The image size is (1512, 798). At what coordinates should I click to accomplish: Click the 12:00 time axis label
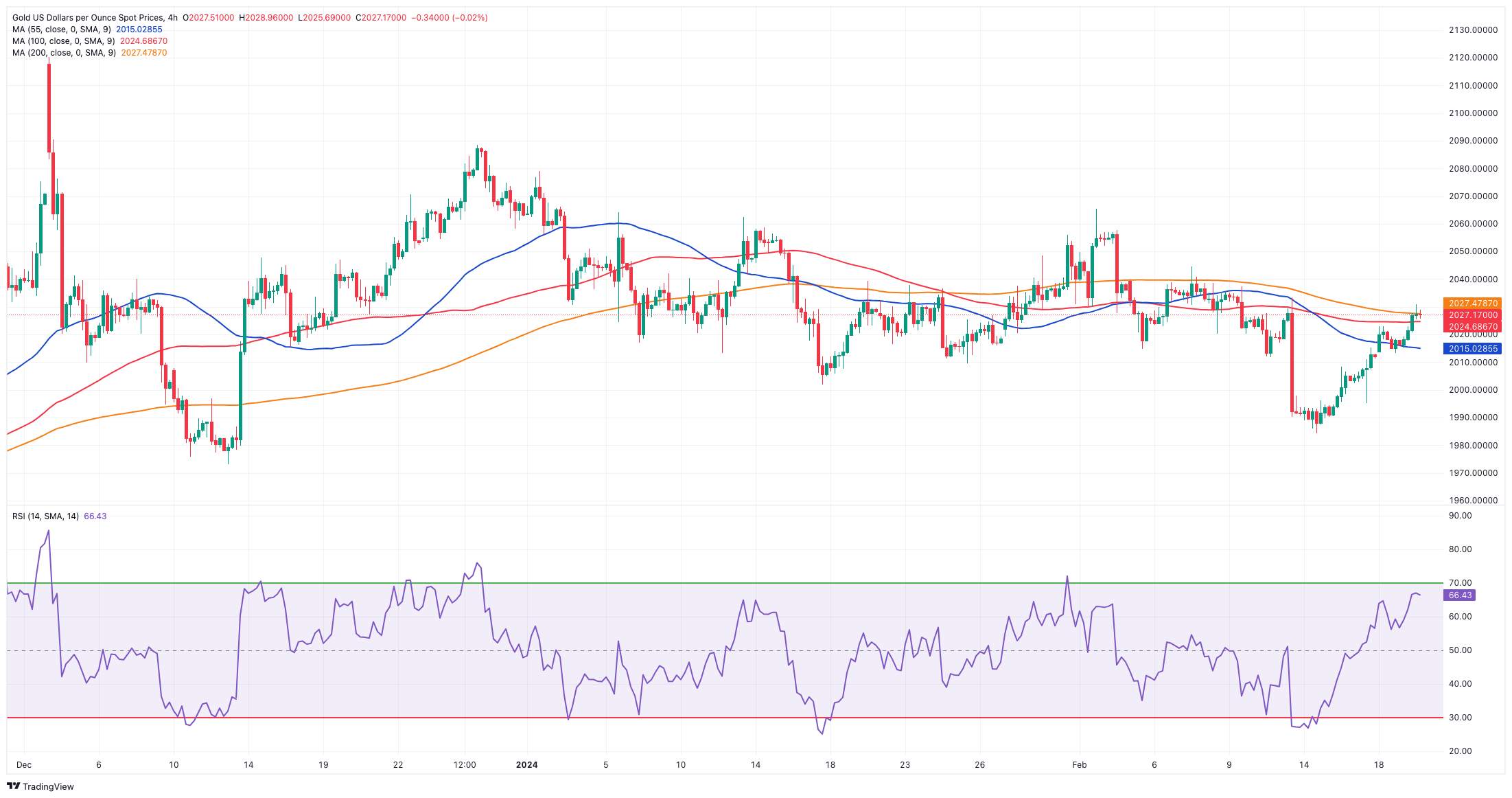tap(465, 765)
